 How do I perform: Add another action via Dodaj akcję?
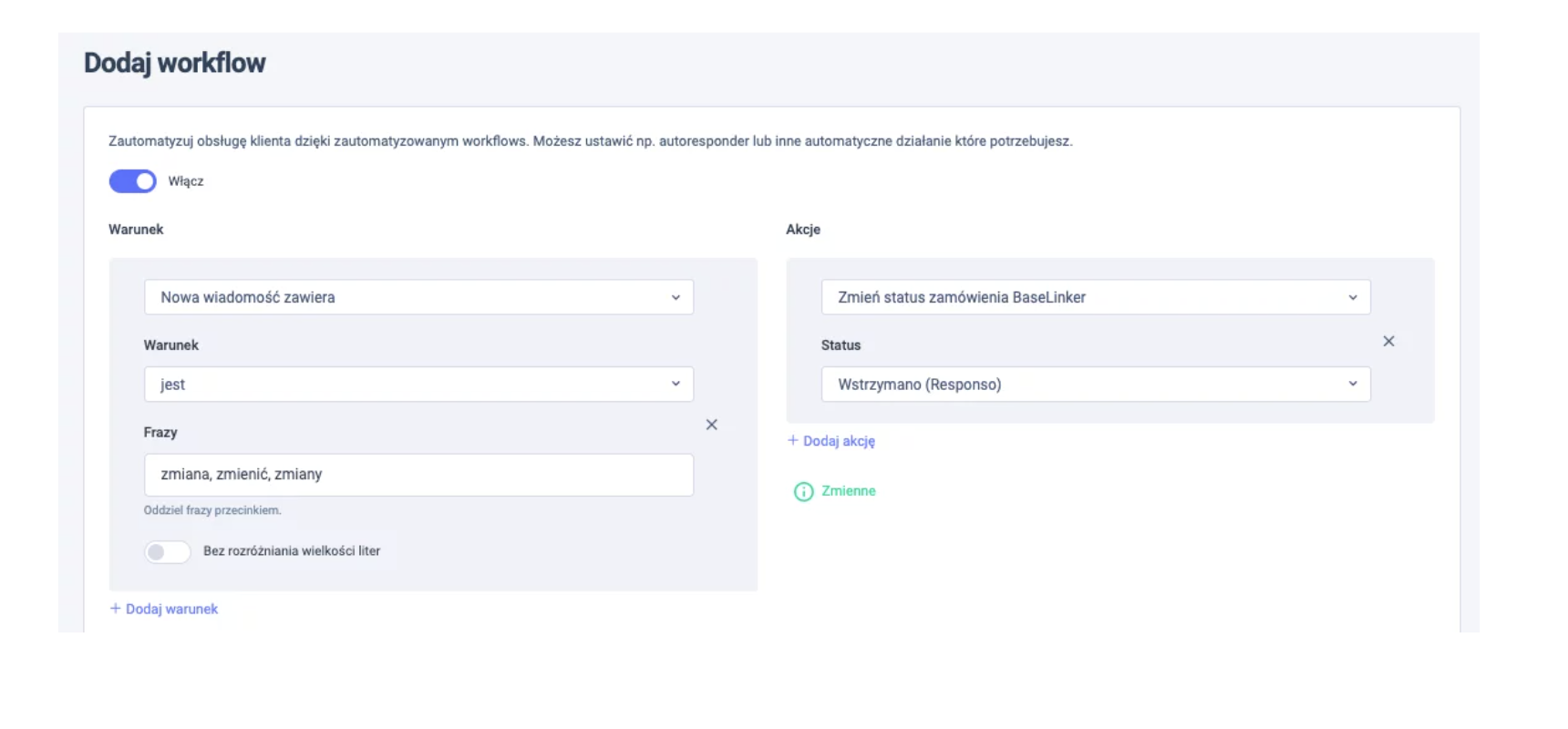[839, 441]
